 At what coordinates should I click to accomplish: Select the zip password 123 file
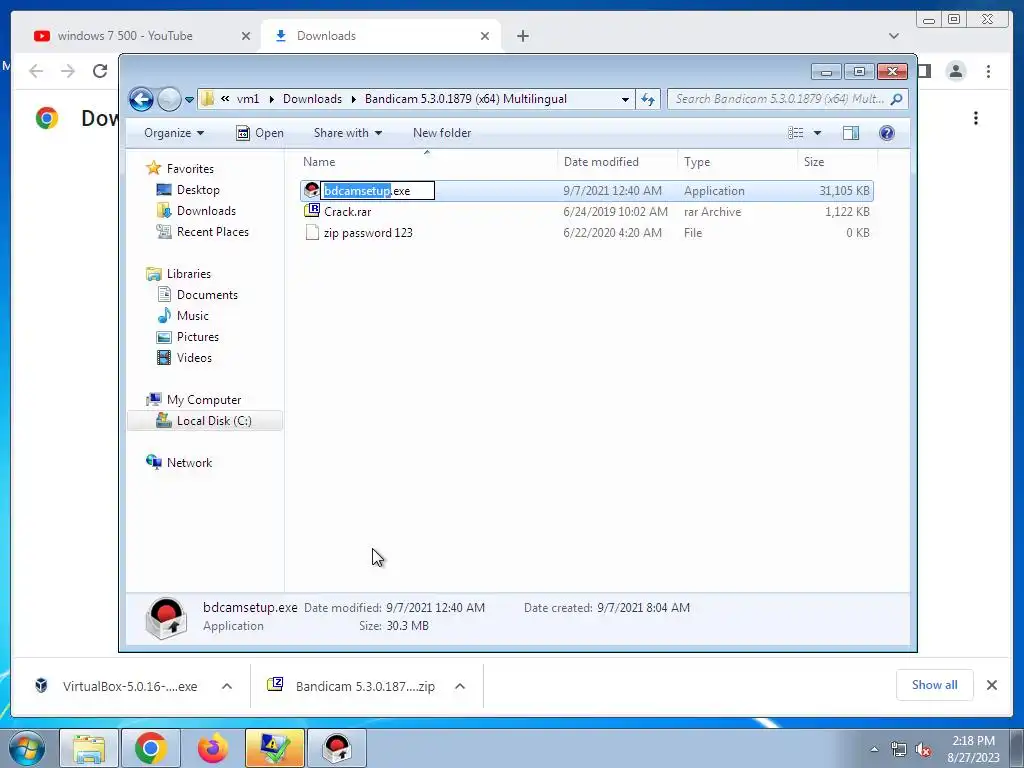[x=368, y=232]
